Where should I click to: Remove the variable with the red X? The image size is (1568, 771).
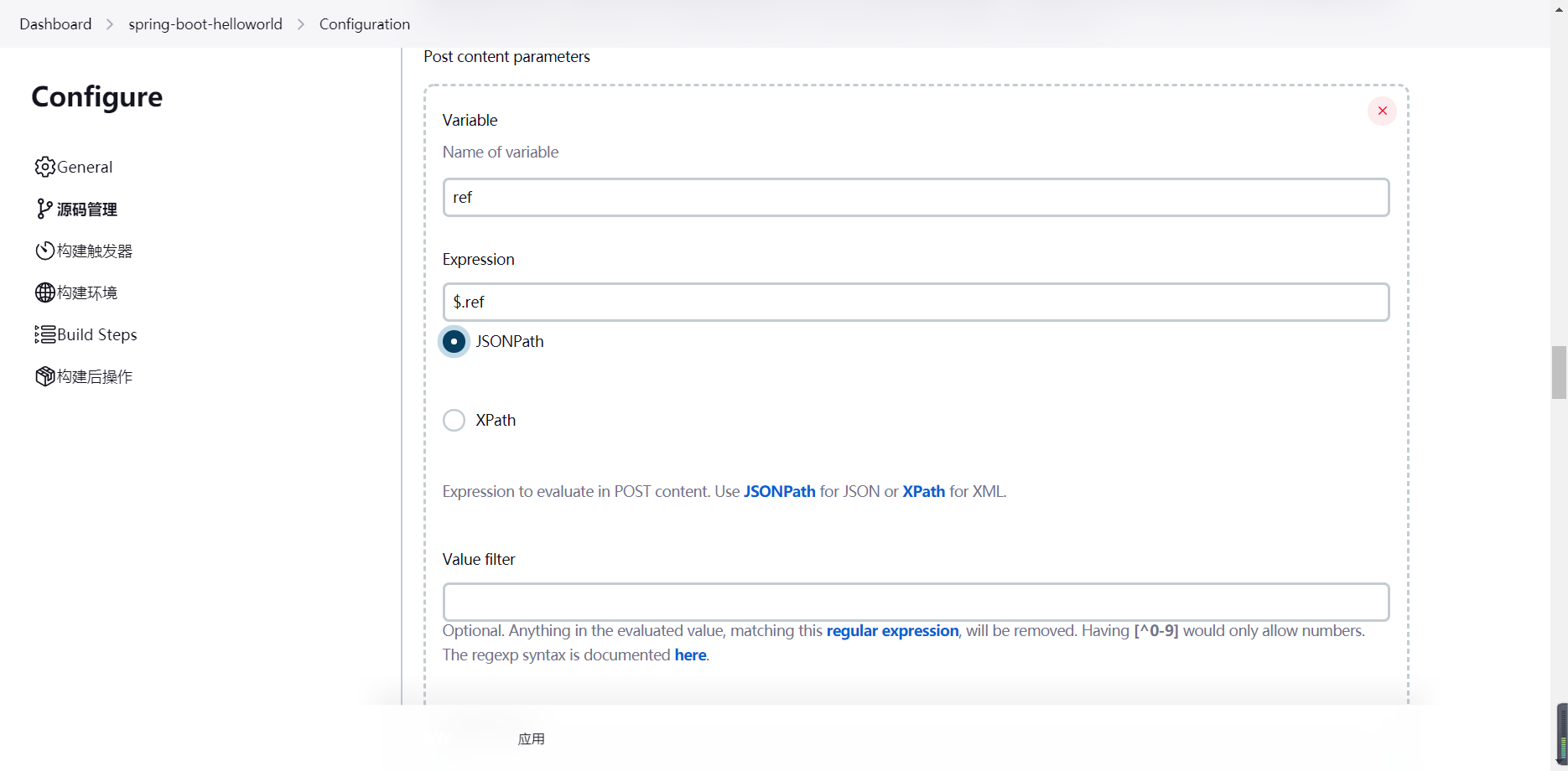point(1382,111)
